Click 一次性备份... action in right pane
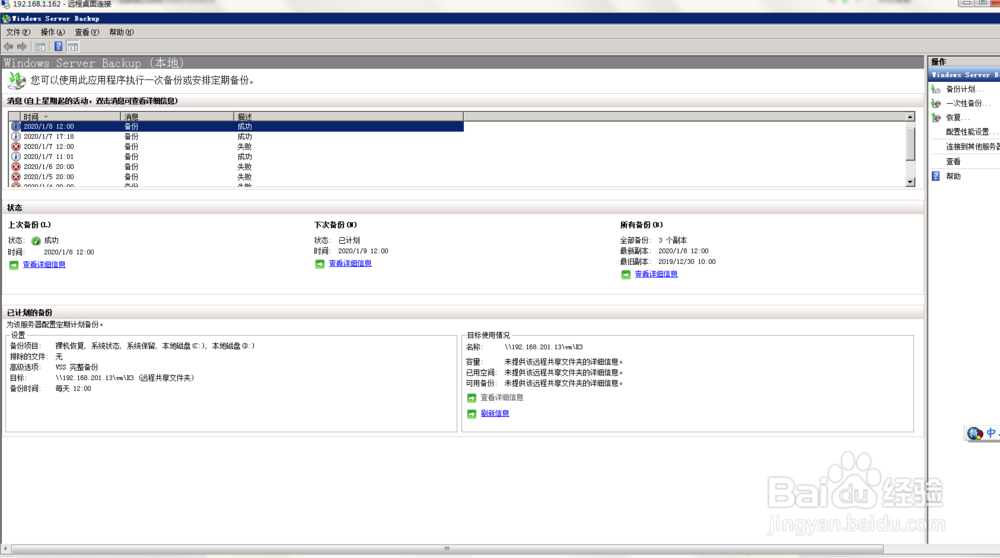Screen dimensions: 1000x558 click(x=968, y=103)
